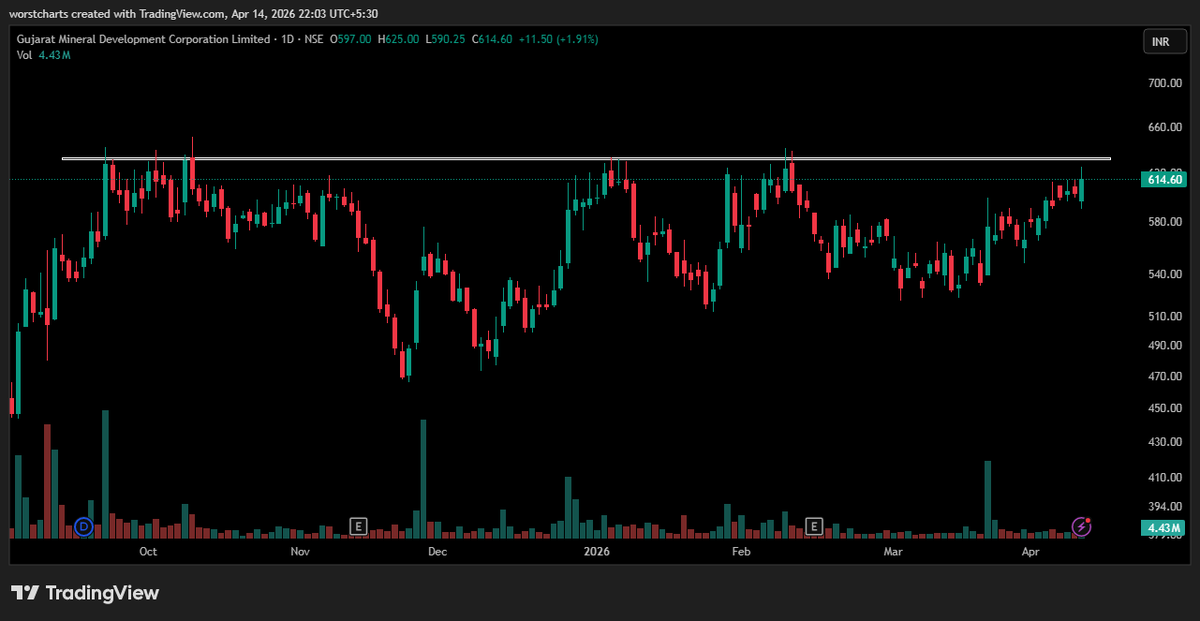Click the Nov label on time axis
This screenshot has width=1200, height=621.
299,551
